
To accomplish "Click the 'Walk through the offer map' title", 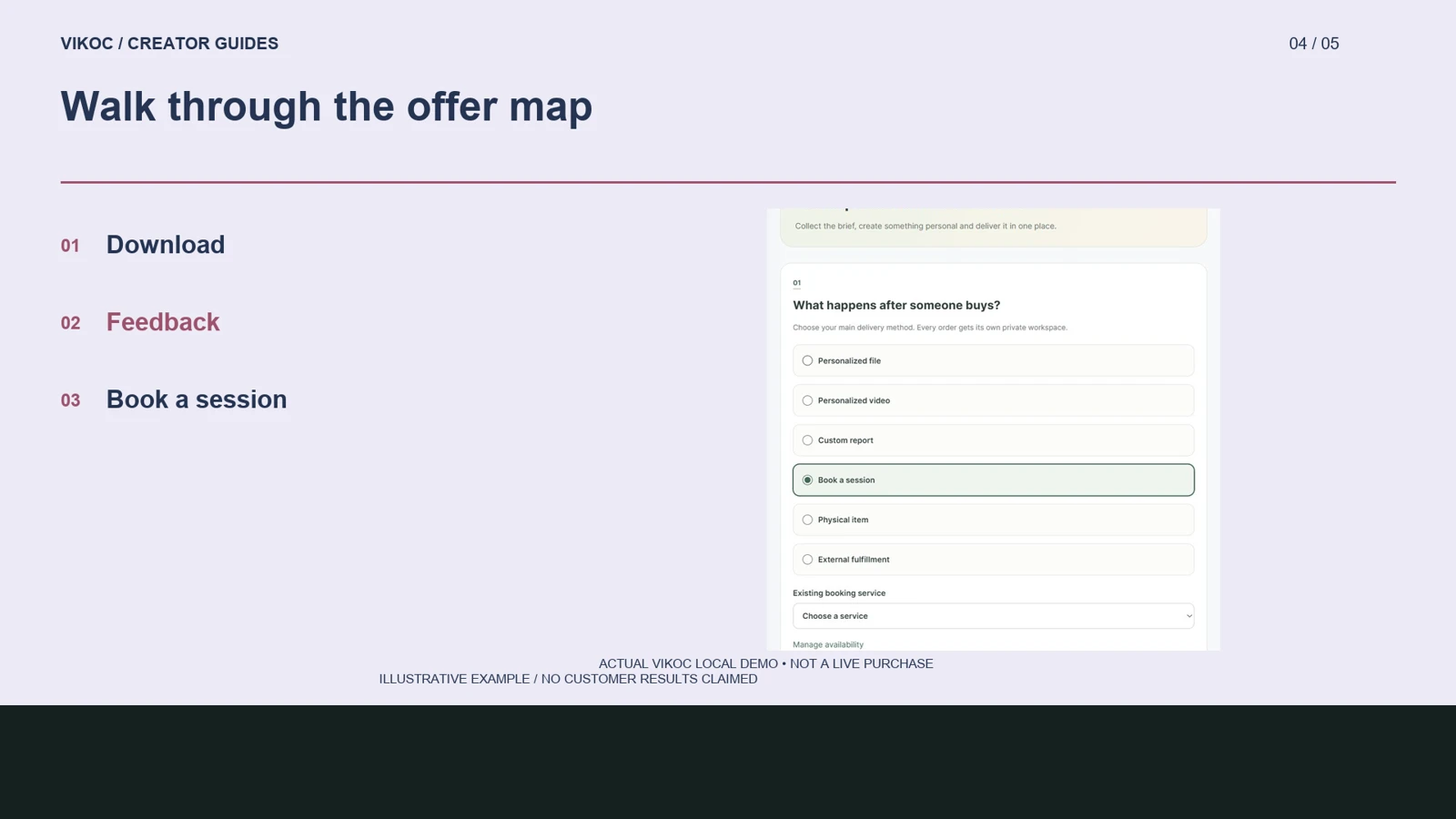I will point(327,106).
